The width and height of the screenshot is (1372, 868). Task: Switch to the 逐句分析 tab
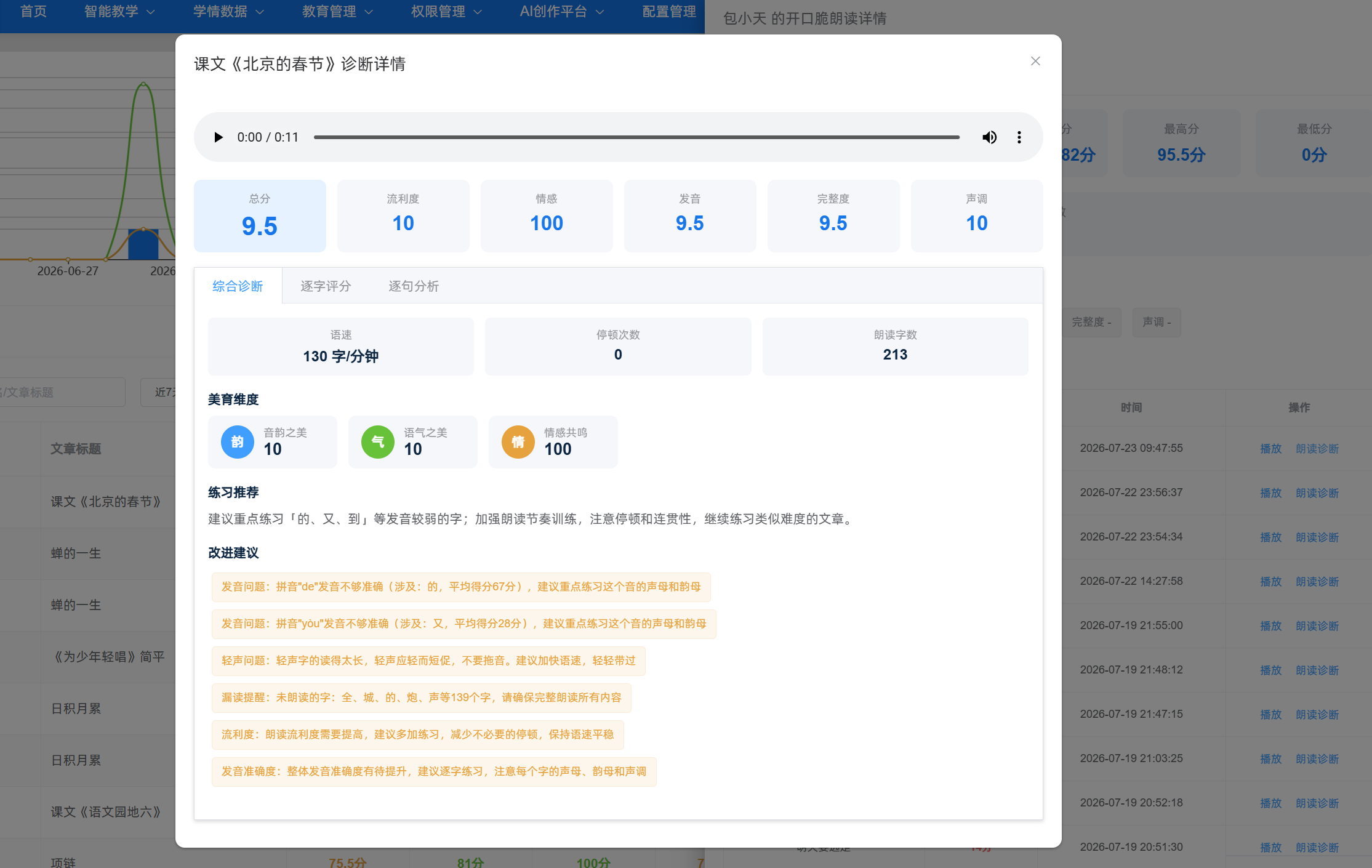tap(414, 286)
